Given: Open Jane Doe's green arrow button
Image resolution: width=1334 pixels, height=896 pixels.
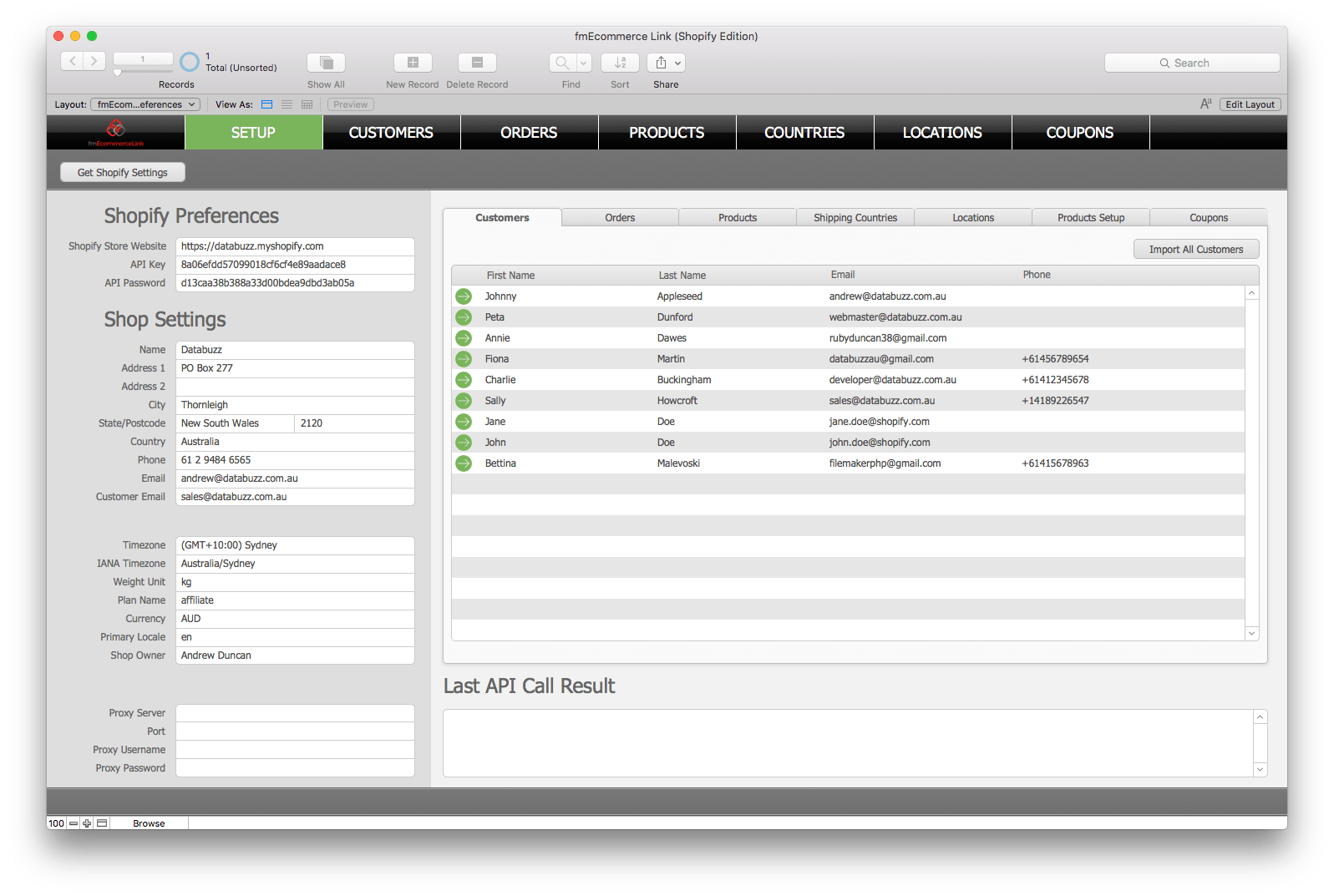Looking at the screenshot, I should point(464,422).
